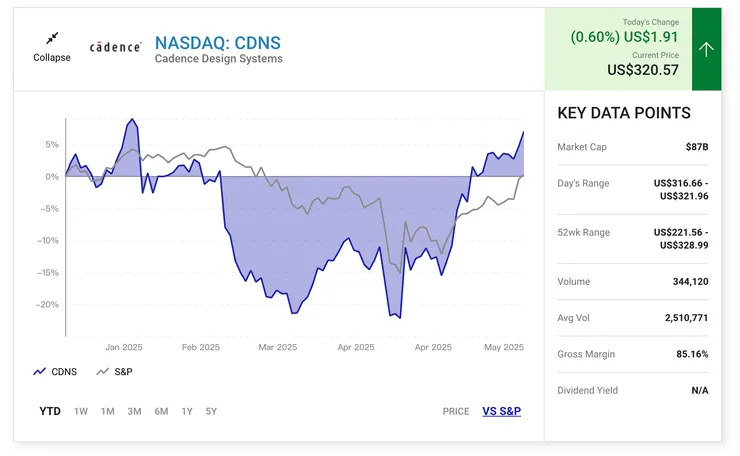This screenshot has width=740, height=456.
Task: Toggle the CDNS legend line icon
Action: point(40,372)
